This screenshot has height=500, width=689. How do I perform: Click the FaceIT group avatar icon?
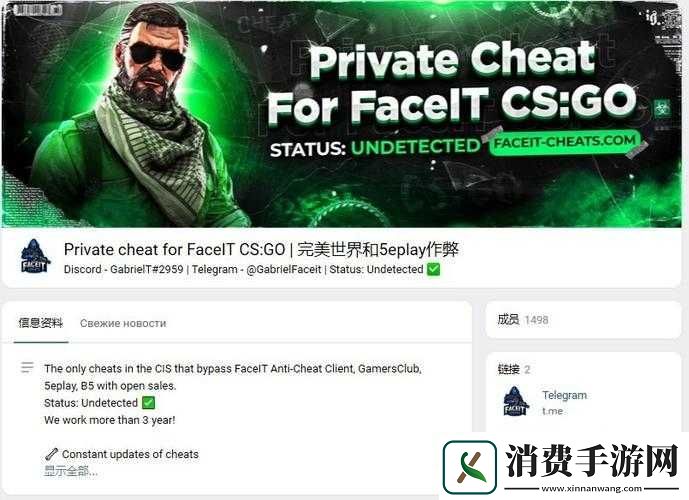[35, 257]
